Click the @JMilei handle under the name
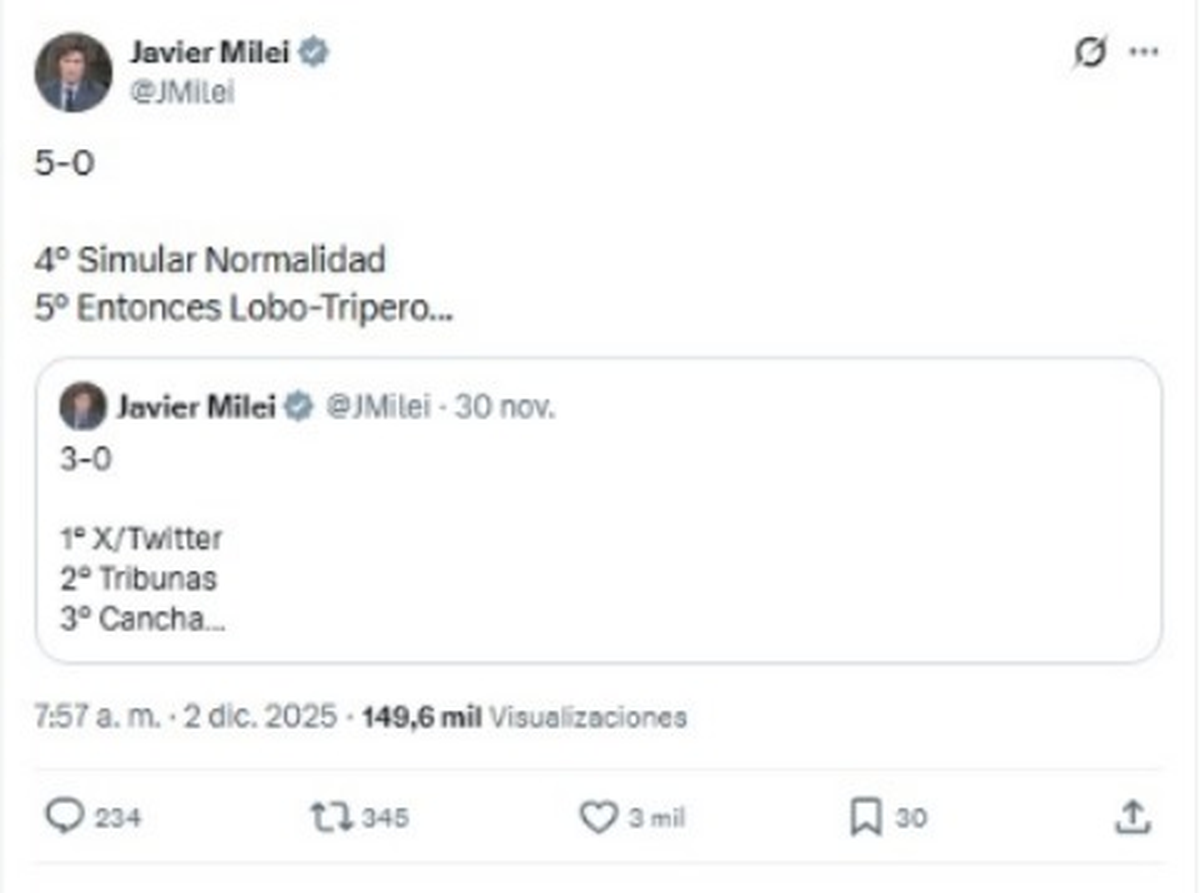This screenshot has height=893, width=1200. [181, 92]
